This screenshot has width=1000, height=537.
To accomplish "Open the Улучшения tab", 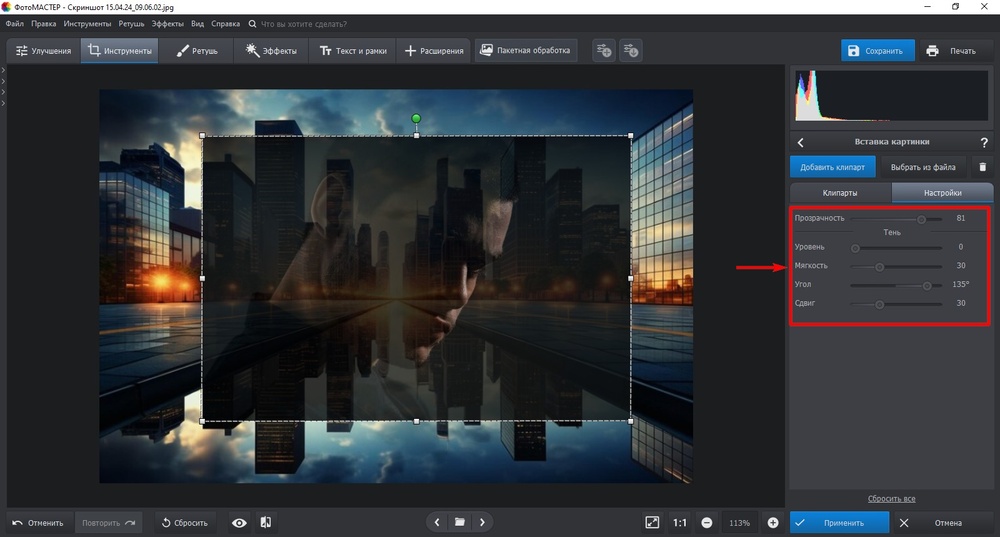I will click(43, 50).
